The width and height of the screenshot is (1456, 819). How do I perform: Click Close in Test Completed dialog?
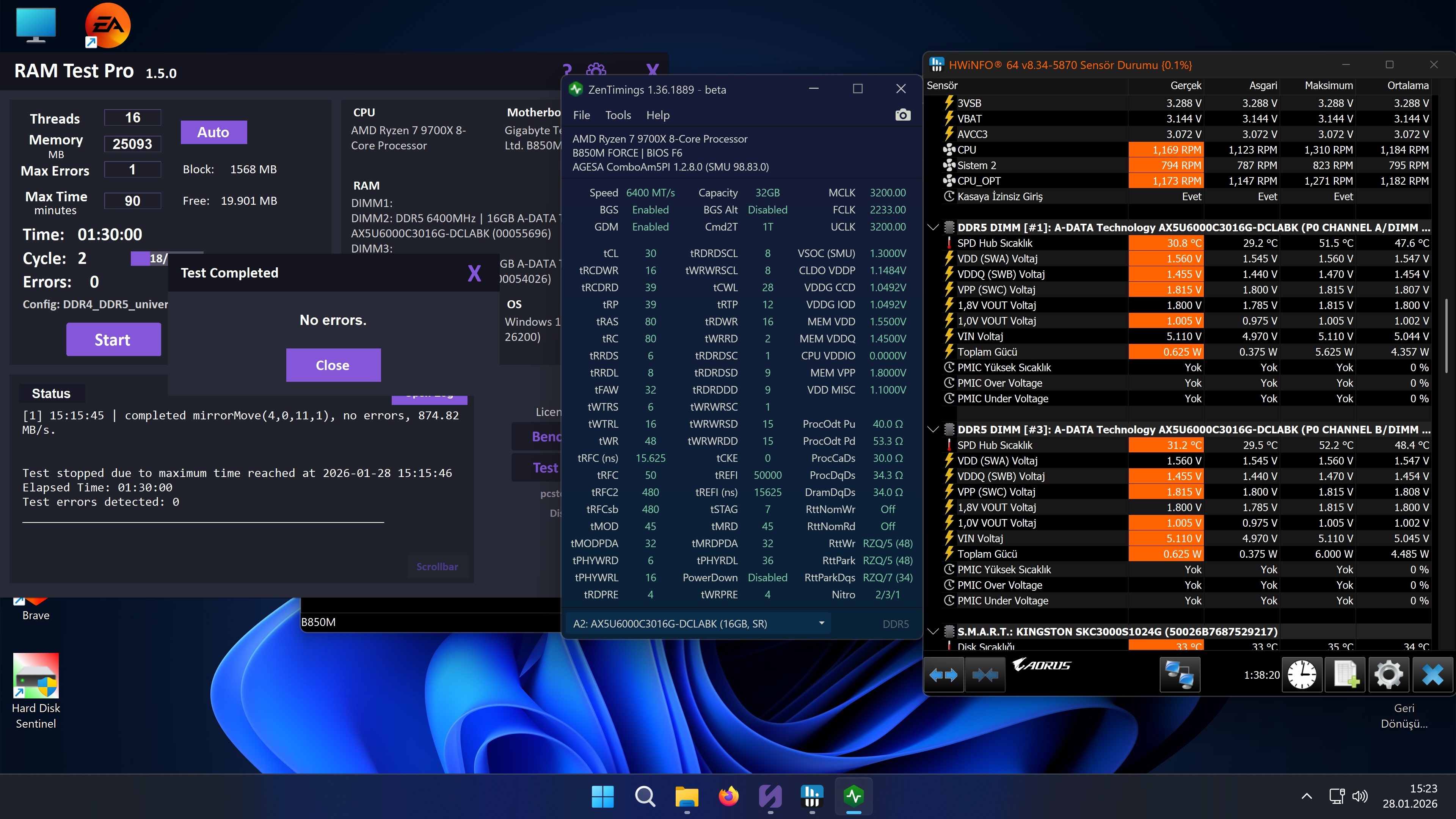333,365
